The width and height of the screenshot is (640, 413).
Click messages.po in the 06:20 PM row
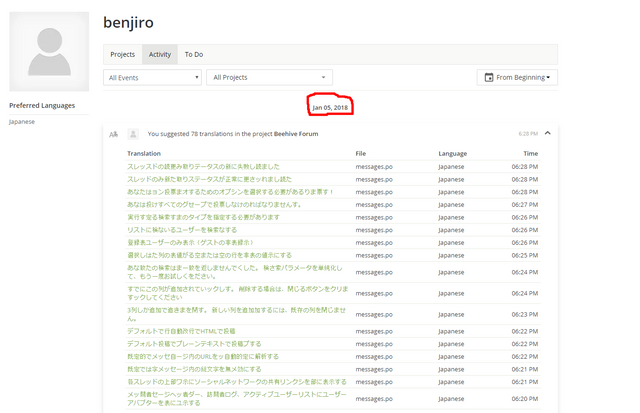(374, 399)
